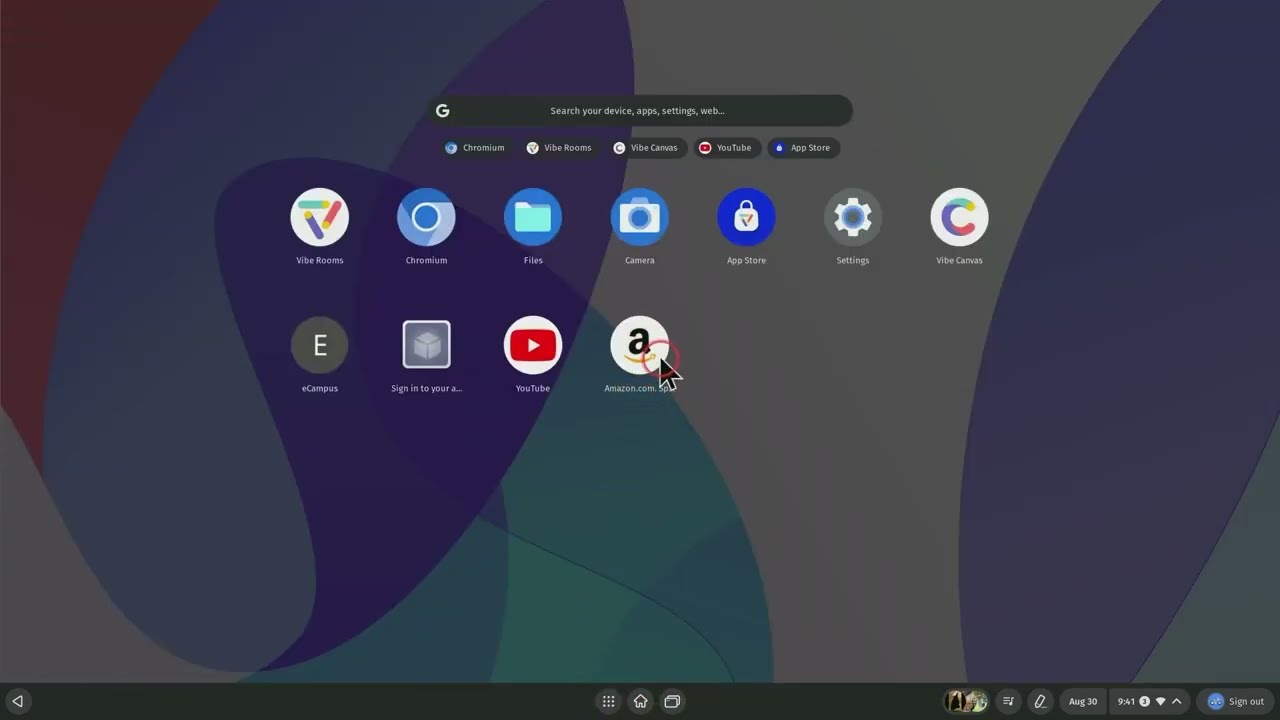
Task: Select the Chromium suggestion chip
Action: coord(475,148)
